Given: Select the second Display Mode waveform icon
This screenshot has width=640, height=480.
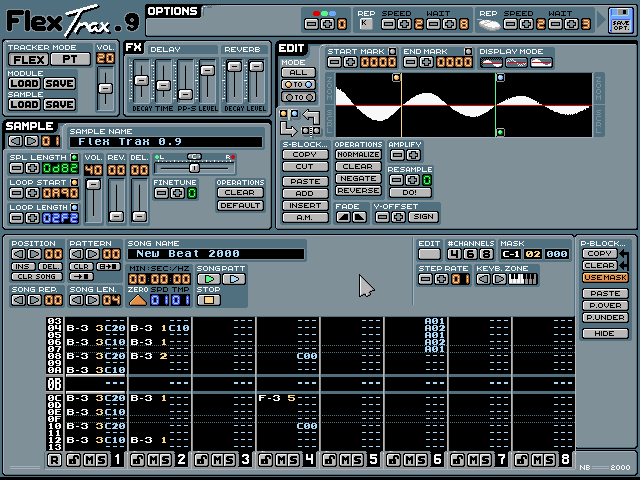Looking at the screenshot, I should pos(516,62).
